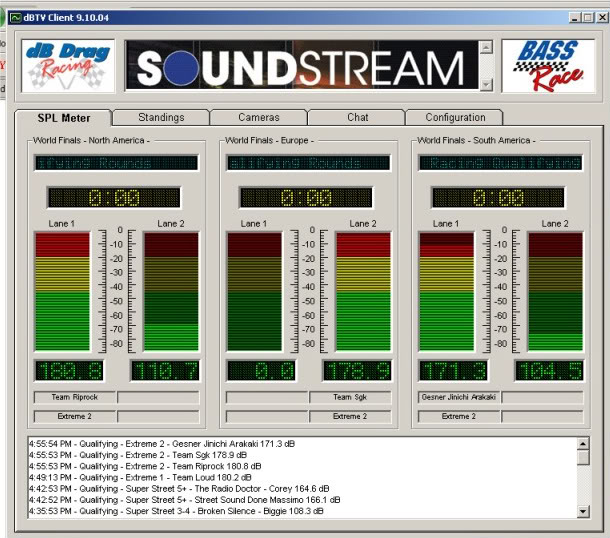The image size is (610, 538).
Task: Click the South America Lane 2 level meter
Action: (556, 292)
